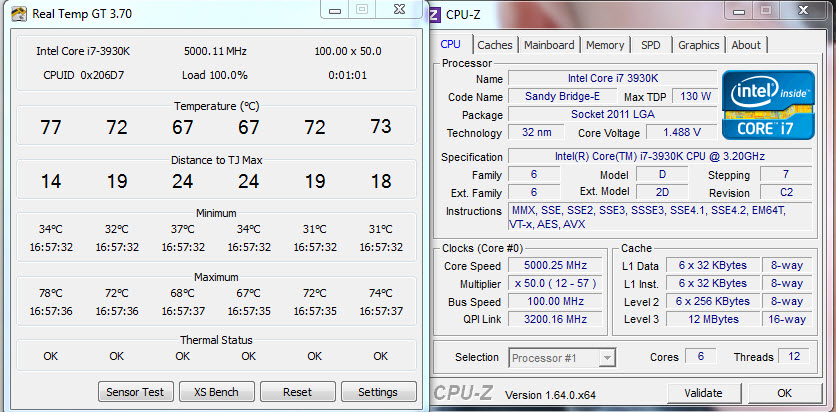836x412 pixels.
Task: Click the Real Temp frequency 5000.11 MHz
Action: [215, 52]
